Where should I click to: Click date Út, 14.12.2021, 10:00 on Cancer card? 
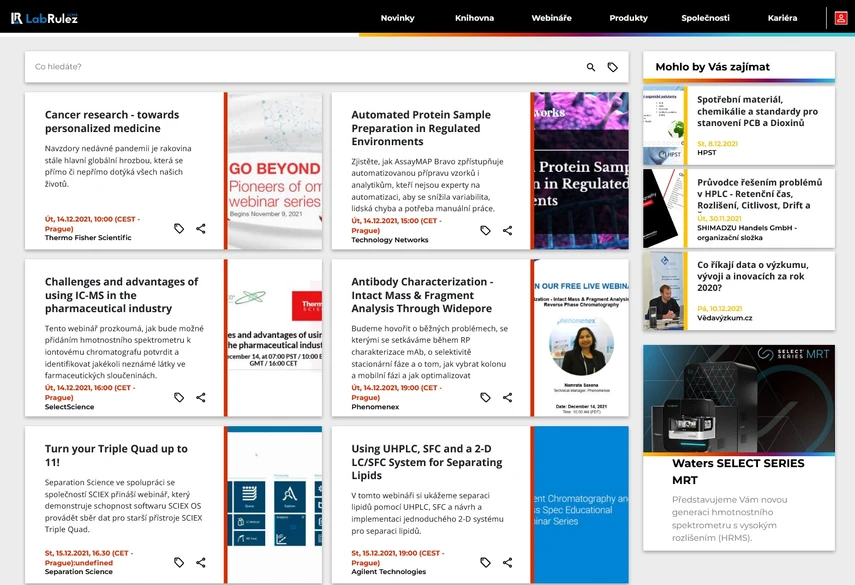92,224
